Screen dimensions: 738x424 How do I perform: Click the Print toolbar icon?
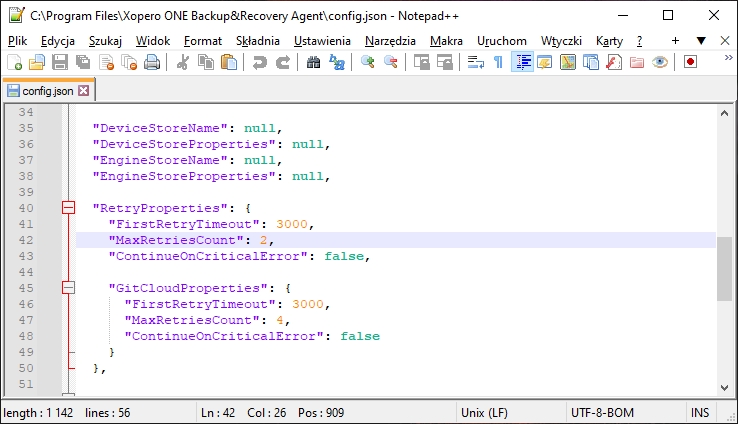152,62
